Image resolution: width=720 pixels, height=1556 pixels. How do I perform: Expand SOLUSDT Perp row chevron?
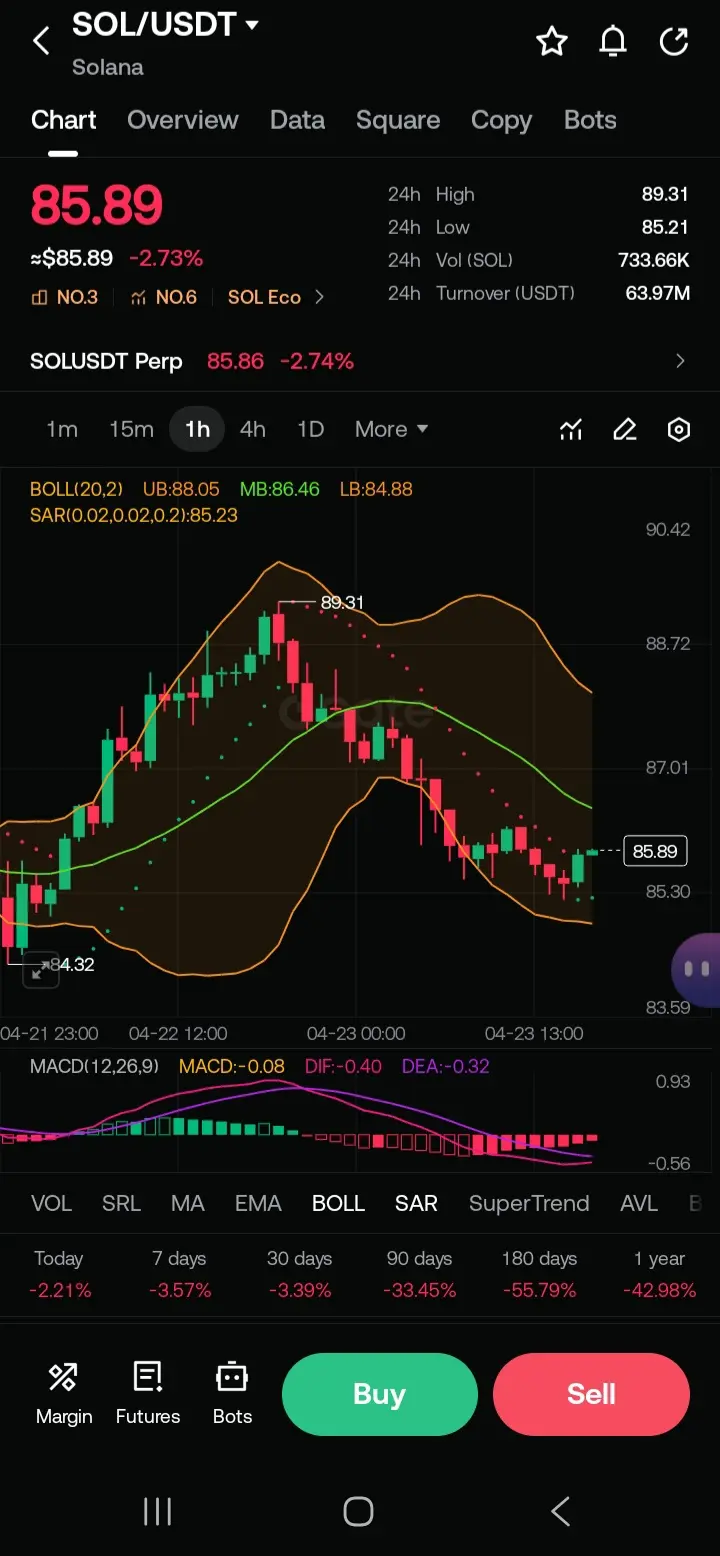point(680,361)
